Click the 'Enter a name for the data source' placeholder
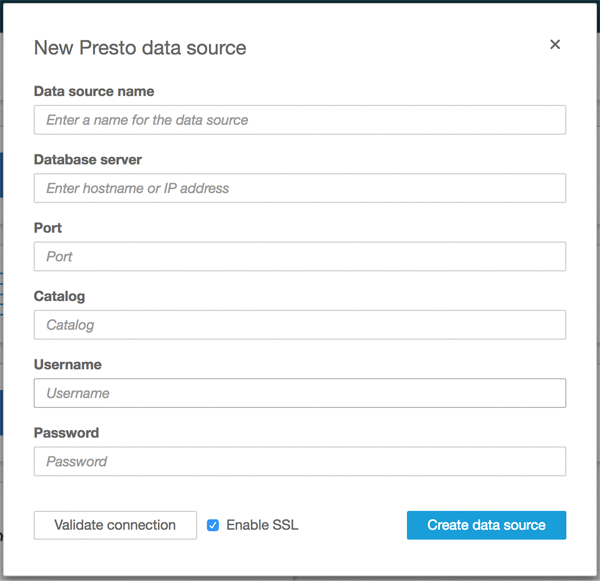Viewport: 600px width, 581px height. pyautogui.click(x=148, y=120)
